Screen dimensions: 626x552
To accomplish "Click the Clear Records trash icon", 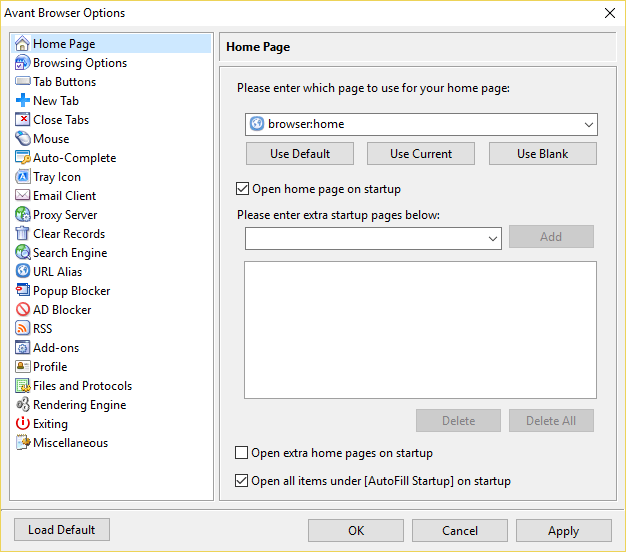I will (22, 233).
